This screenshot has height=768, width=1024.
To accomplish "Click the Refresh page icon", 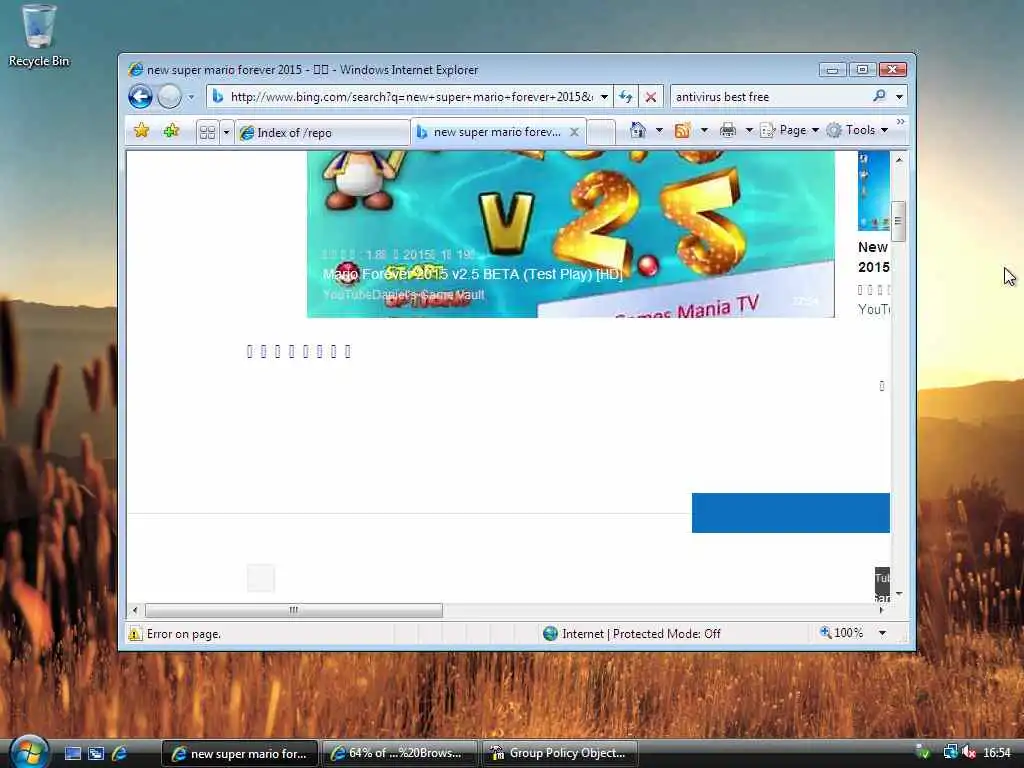I will click(x=626, y=97).
